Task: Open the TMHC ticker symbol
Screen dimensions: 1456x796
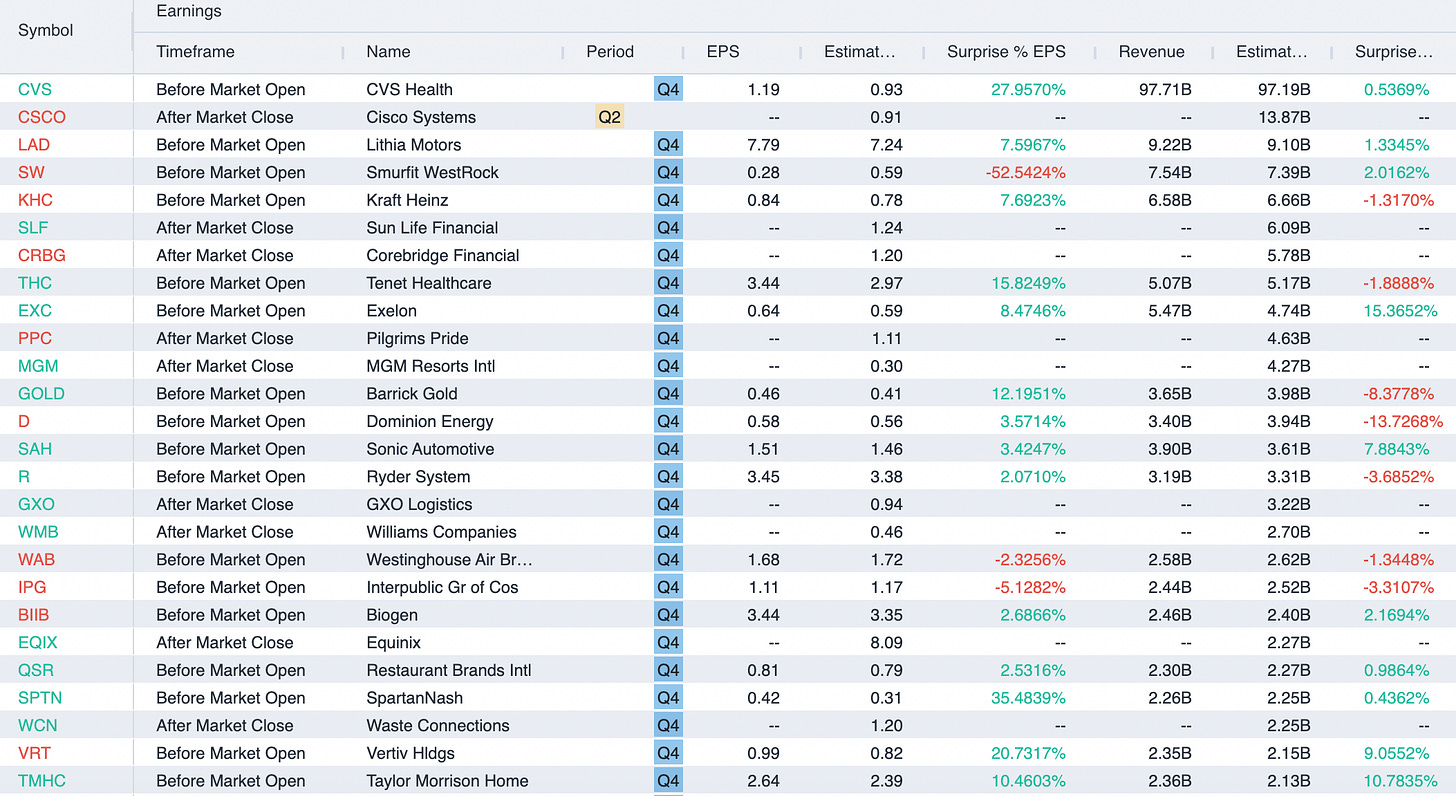Action: [x=42, y=781]
